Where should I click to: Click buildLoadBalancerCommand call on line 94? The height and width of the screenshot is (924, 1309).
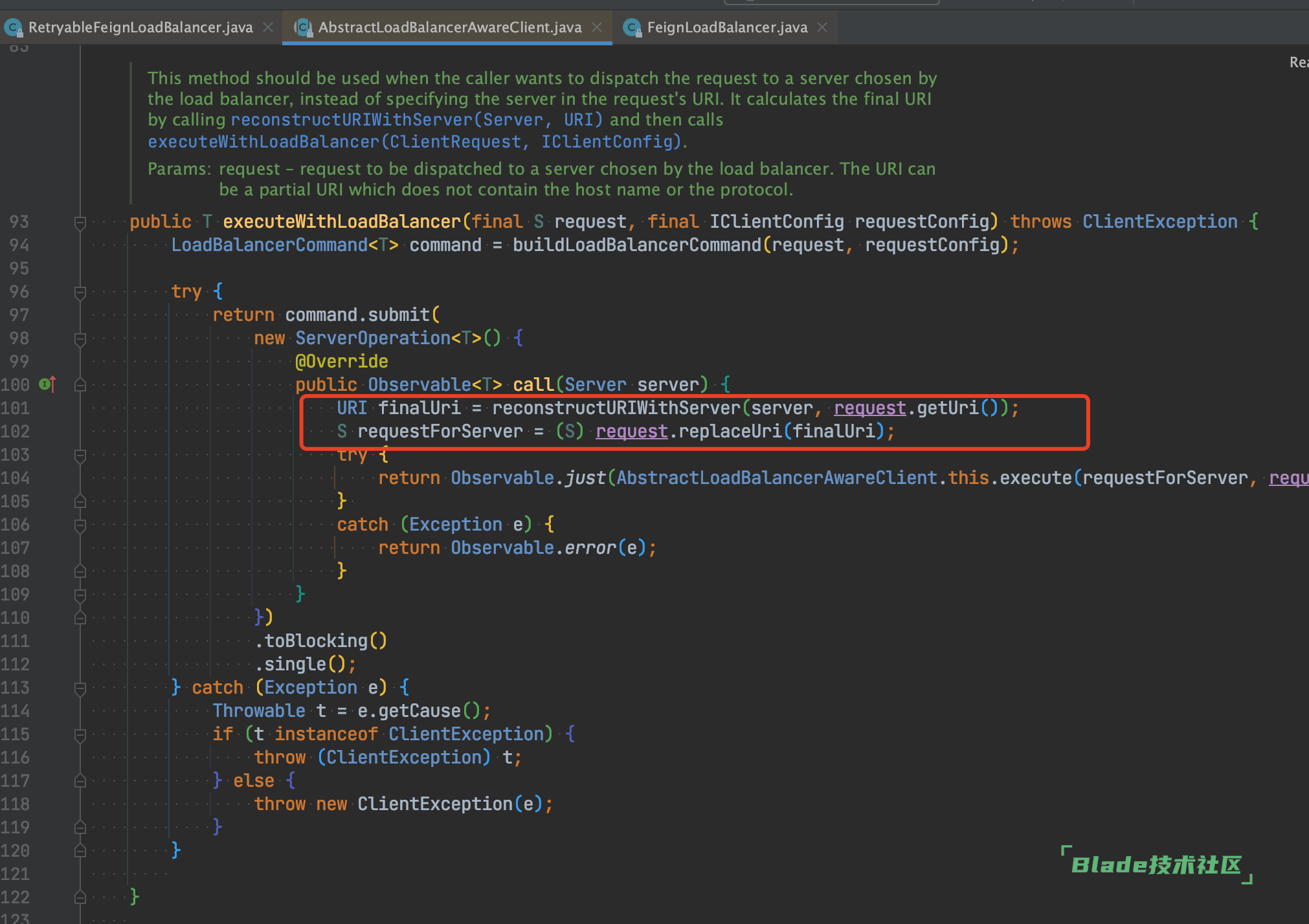637,245
